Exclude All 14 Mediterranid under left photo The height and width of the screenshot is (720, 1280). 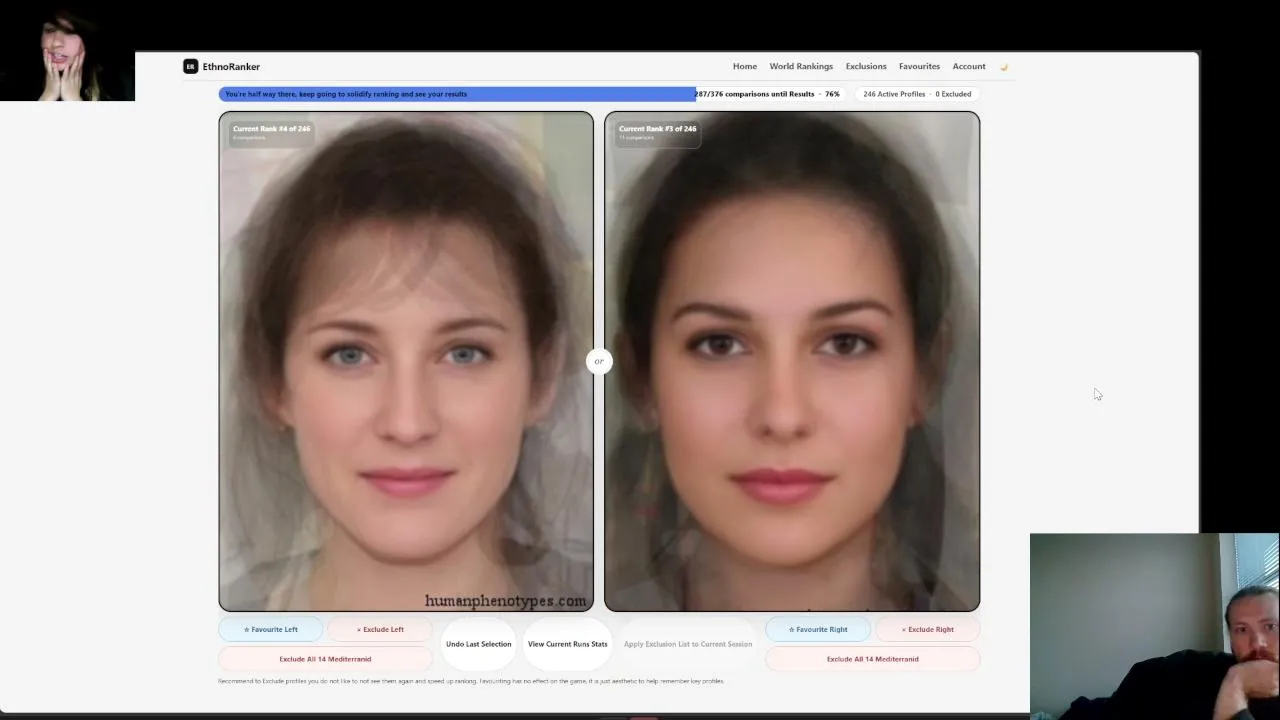pyautogui.click(x=325, y=659)
